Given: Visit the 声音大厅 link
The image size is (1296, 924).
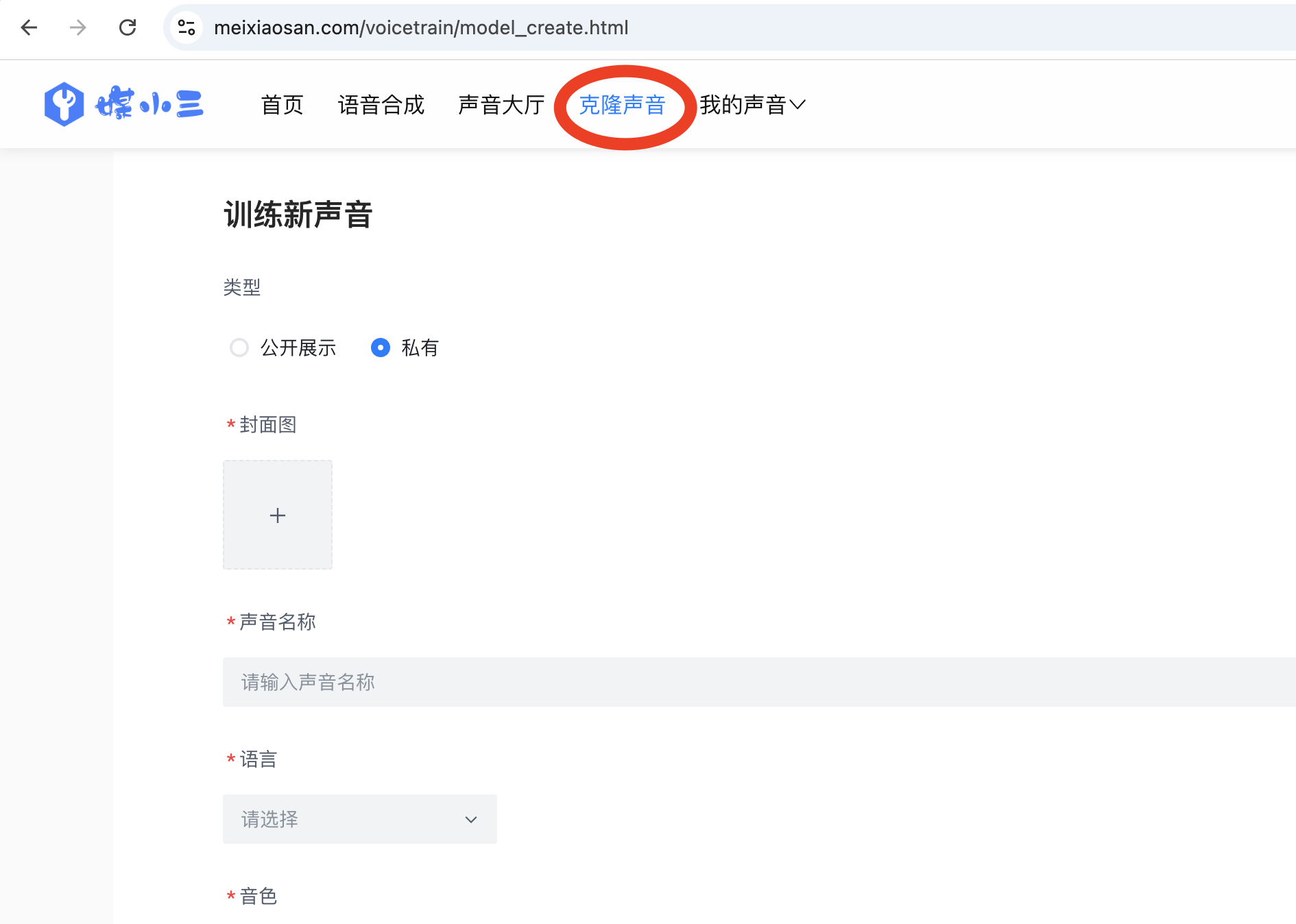Looking at the screenshot, I should point(501,105).
